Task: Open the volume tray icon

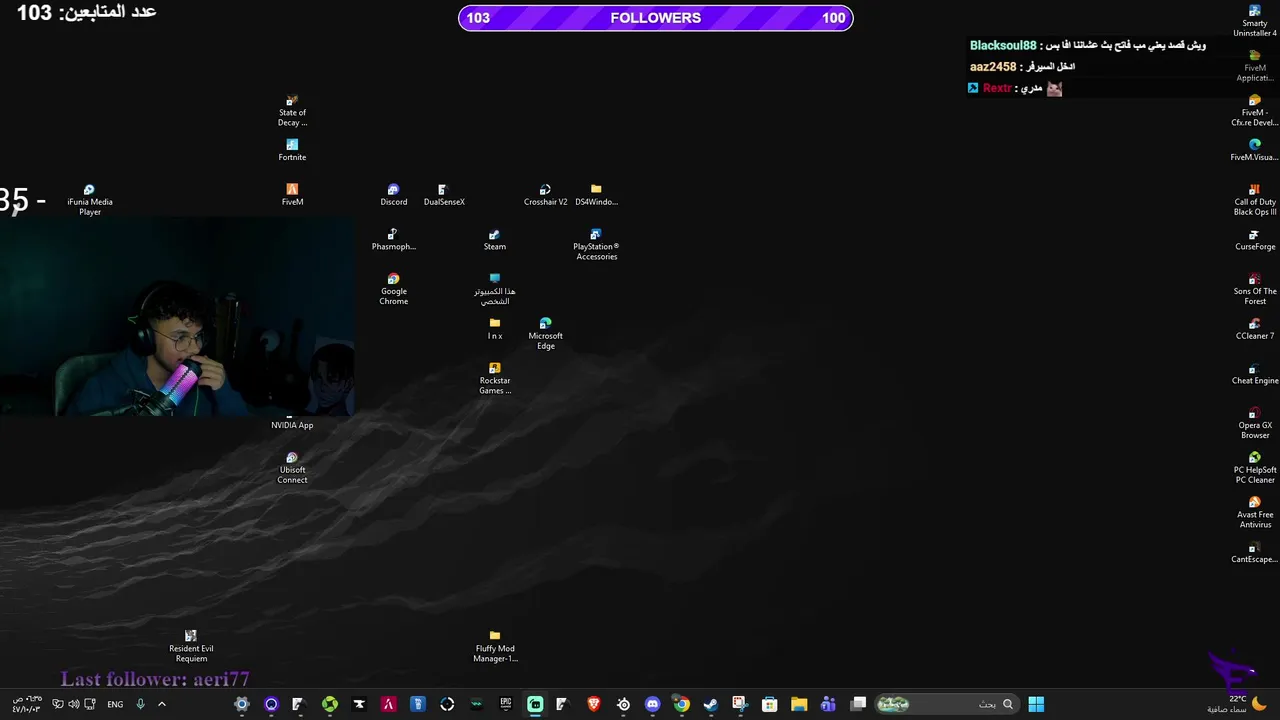Action: pos(73,704)
